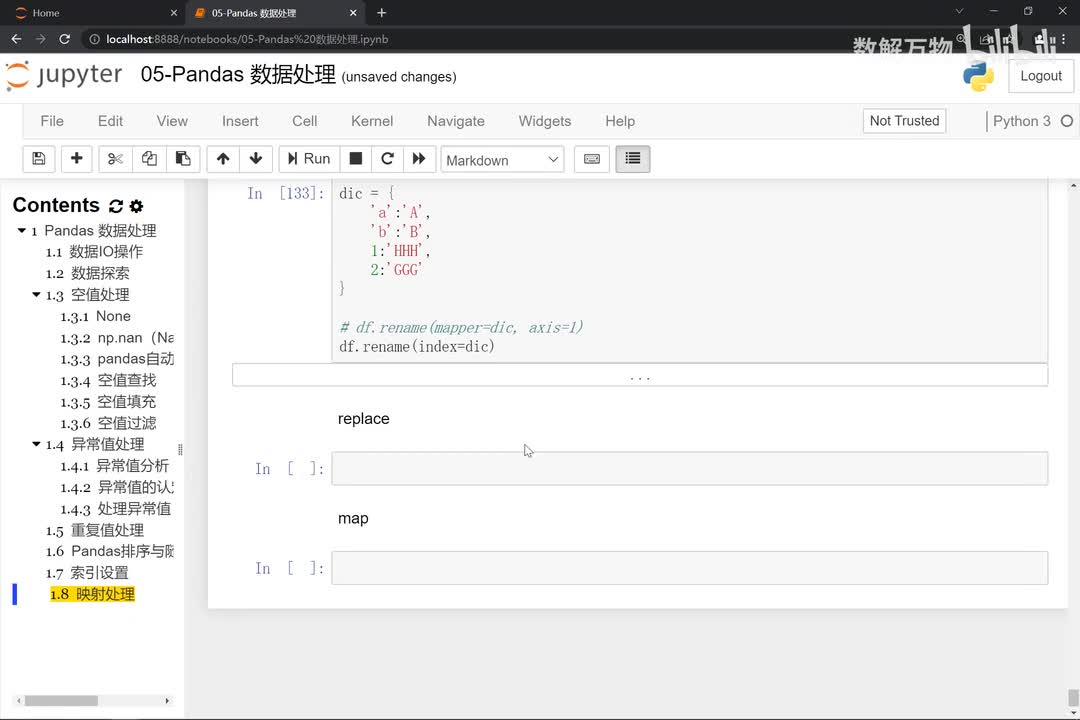Copy selected cells icon in toolbar
The height and width of the screenshot is (720, 1080).
pos(149,159)
